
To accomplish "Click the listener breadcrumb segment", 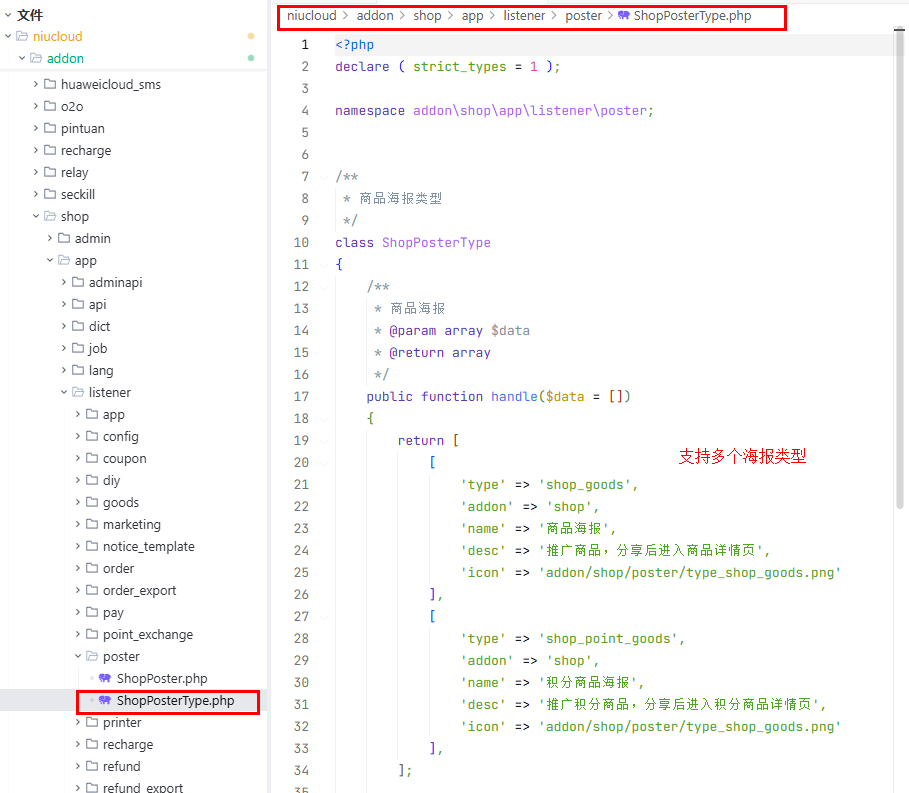I will coord(524,16).
